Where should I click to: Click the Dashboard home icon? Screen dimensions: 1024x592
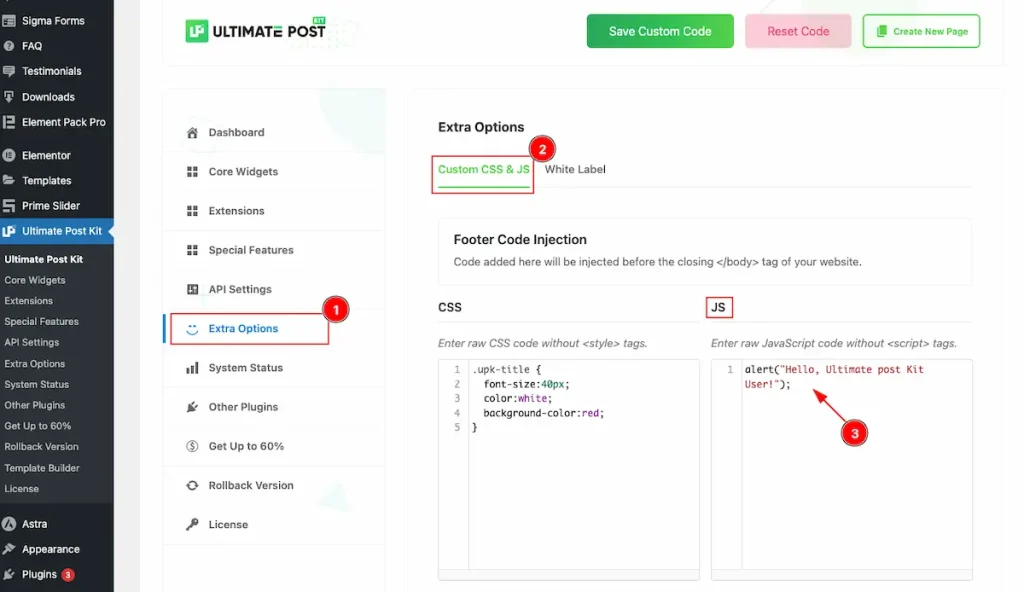click(x=192, y=133)
